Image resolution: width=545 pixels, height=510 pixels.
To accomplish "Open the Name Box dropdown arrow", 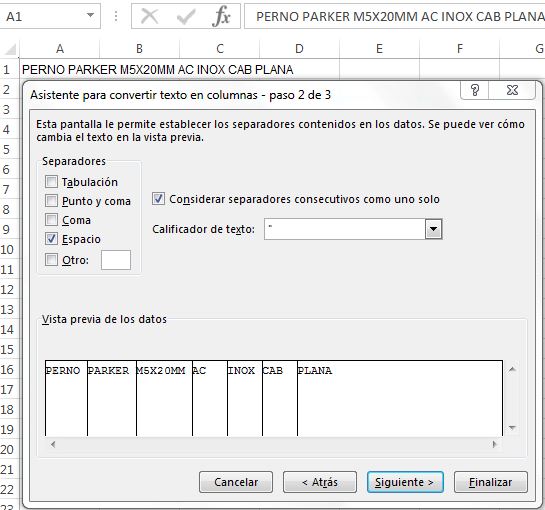I will pos(90,15).
